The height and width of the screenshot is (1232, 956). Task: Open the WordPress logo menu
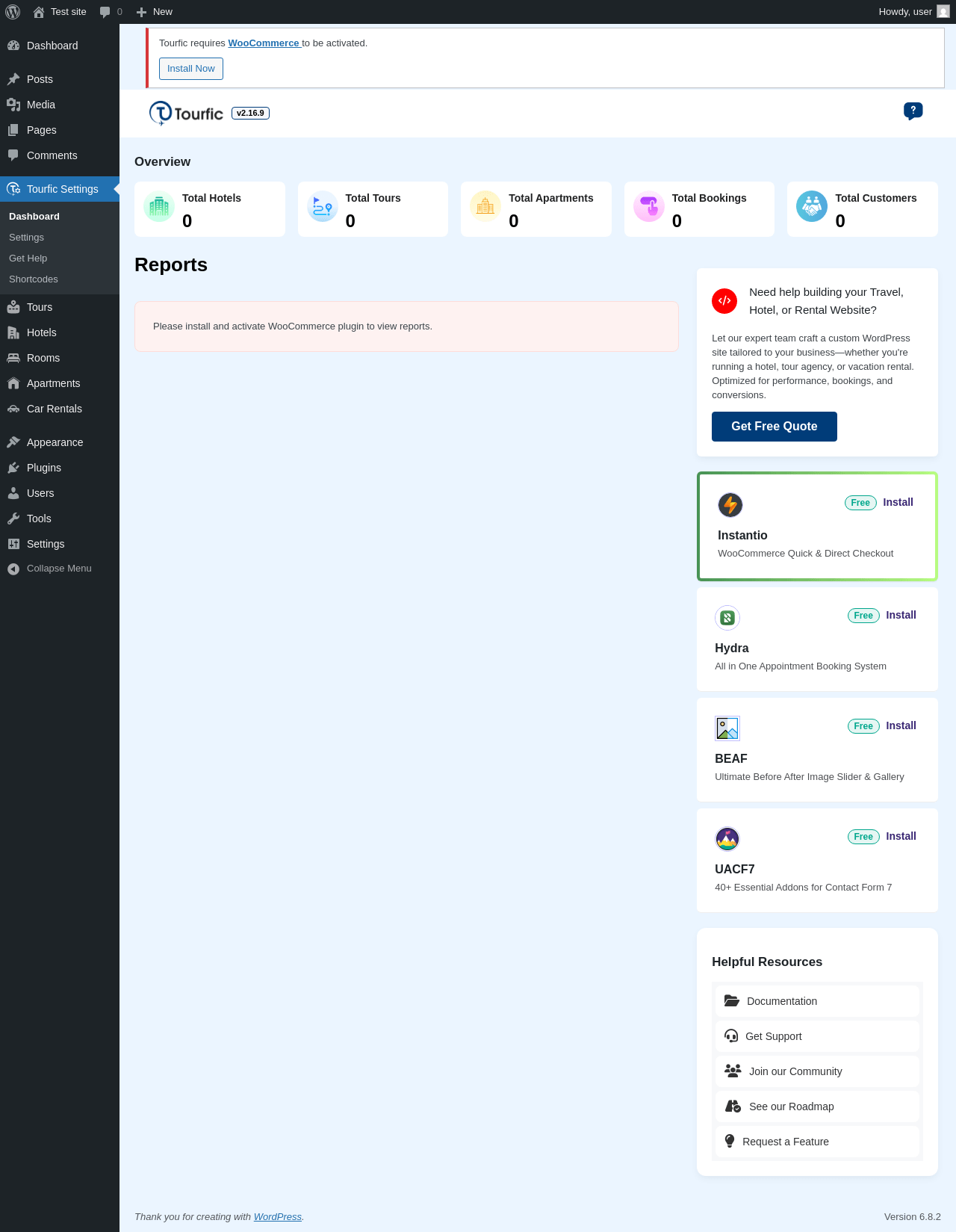[x=13, y=11]
